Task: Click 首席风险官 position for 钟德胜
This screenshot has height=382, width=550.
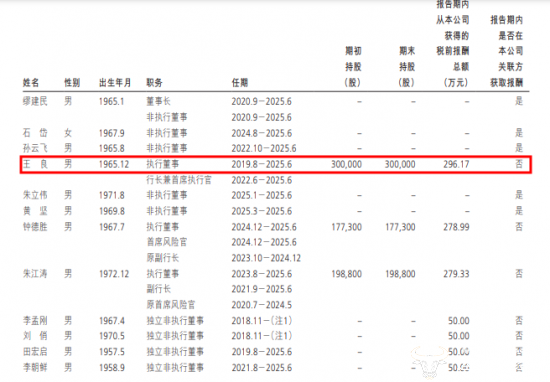Action: tap(167, 242)
